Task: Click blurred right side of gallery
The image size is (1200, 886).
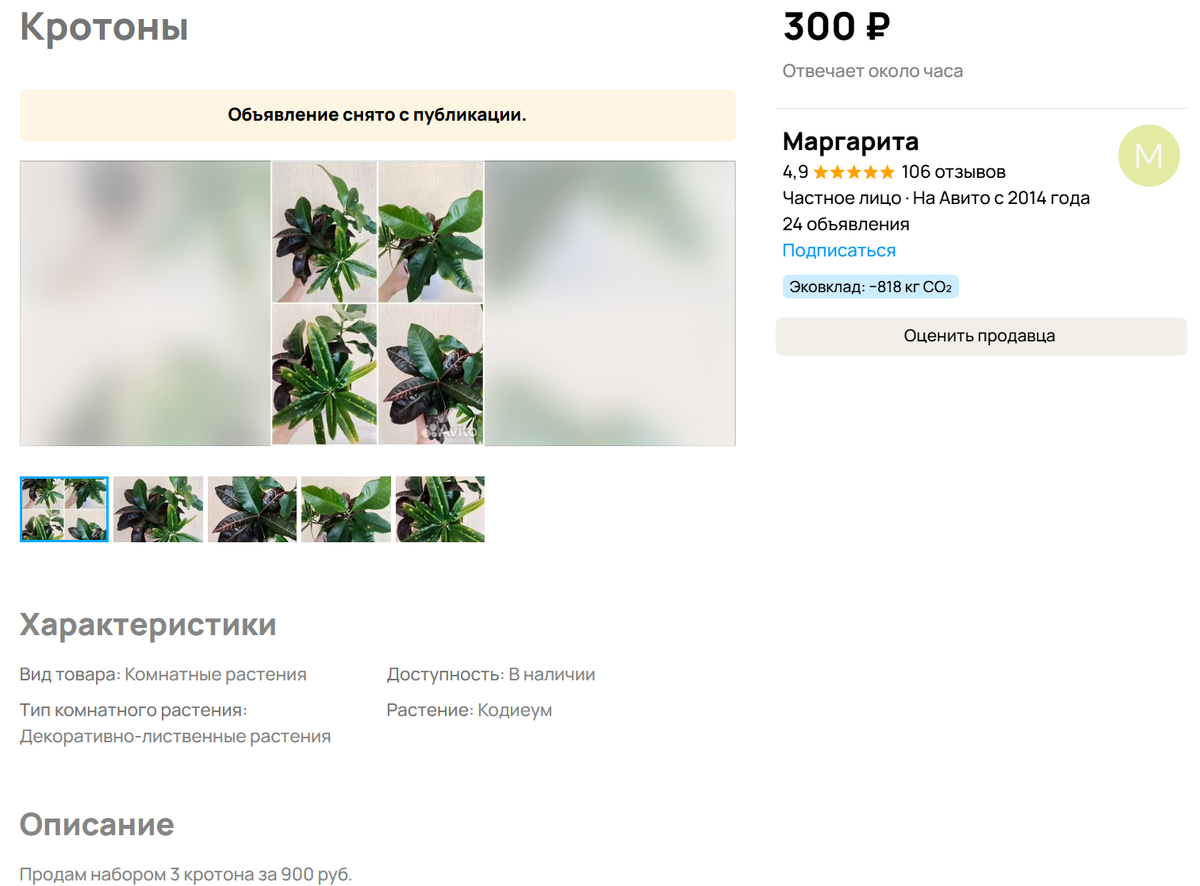Action: [x=610, y=303]
